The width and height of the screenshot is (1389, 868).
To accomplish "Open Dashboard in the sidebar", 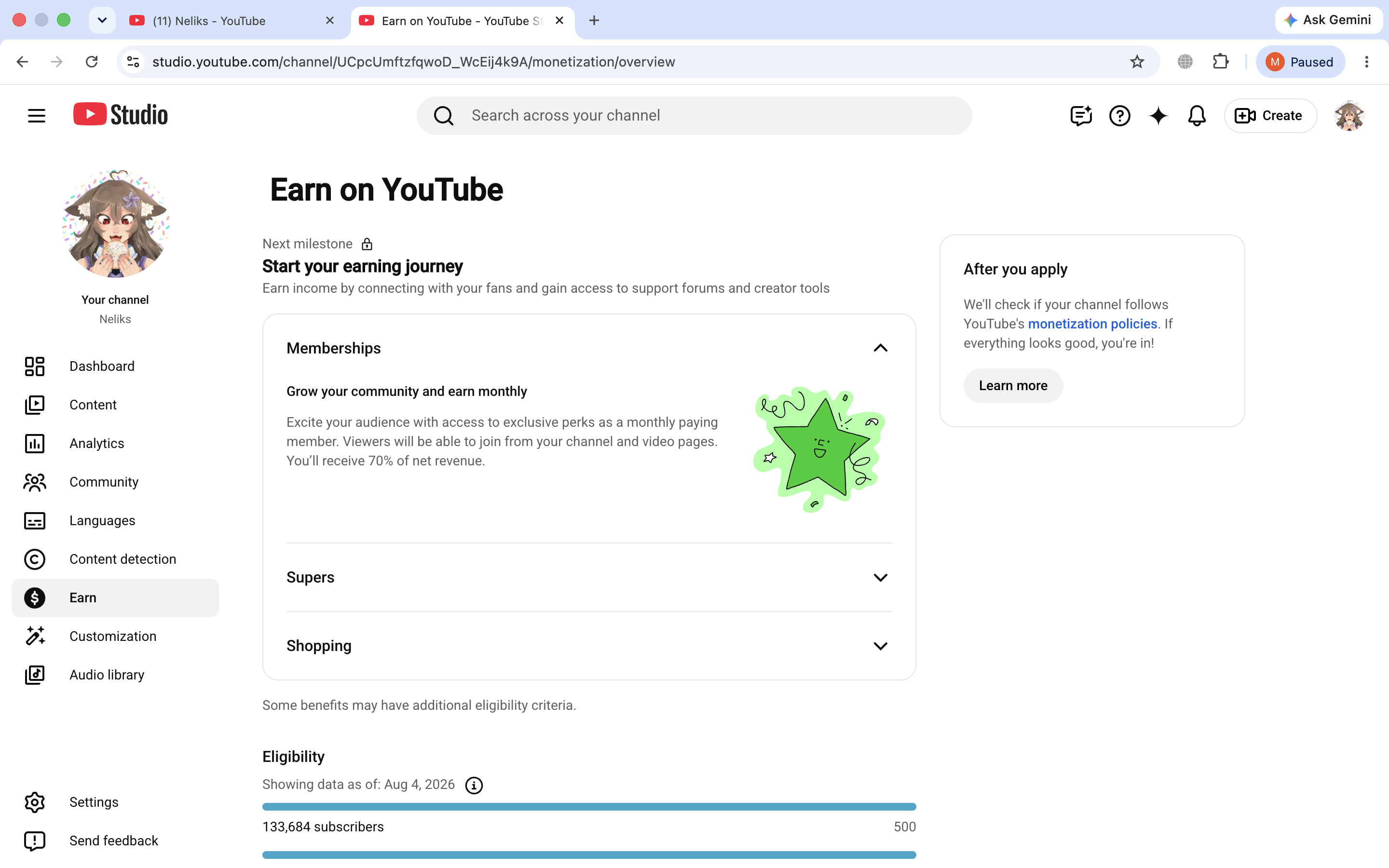I will (115, 366).
